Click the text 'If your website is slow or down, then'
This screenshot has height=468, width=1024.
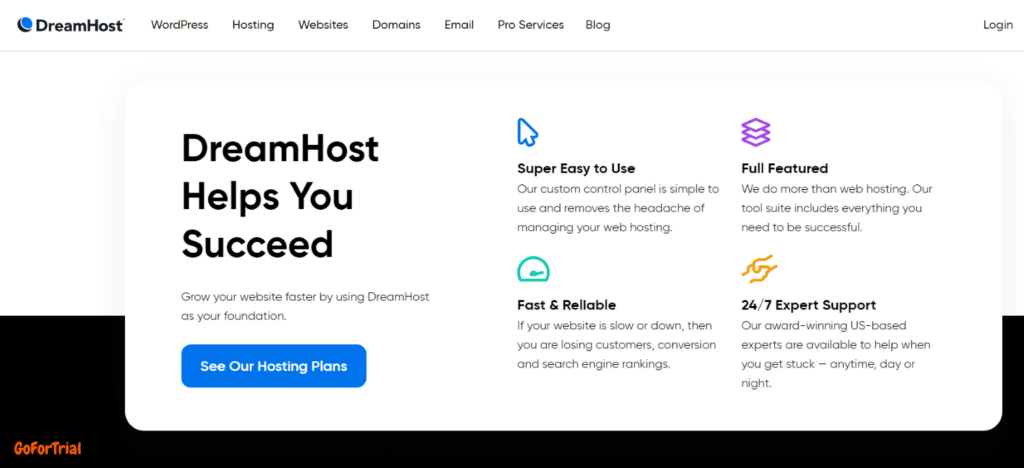615,325
